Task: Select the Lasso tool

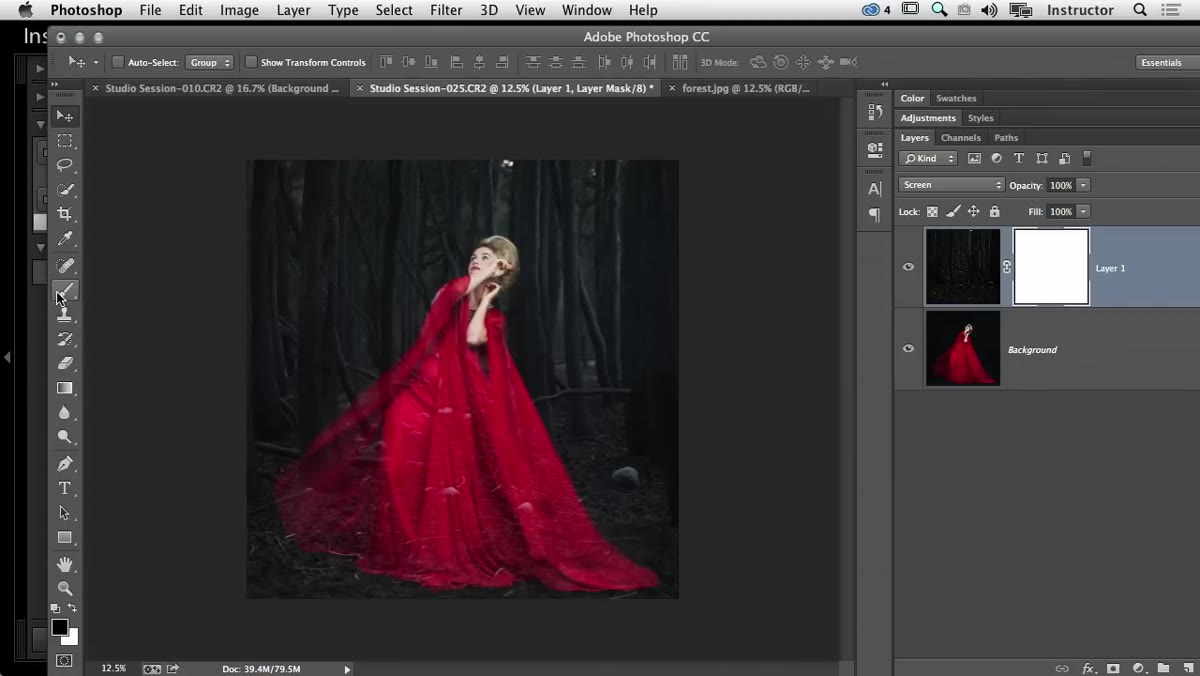Action: click(65, 165)
